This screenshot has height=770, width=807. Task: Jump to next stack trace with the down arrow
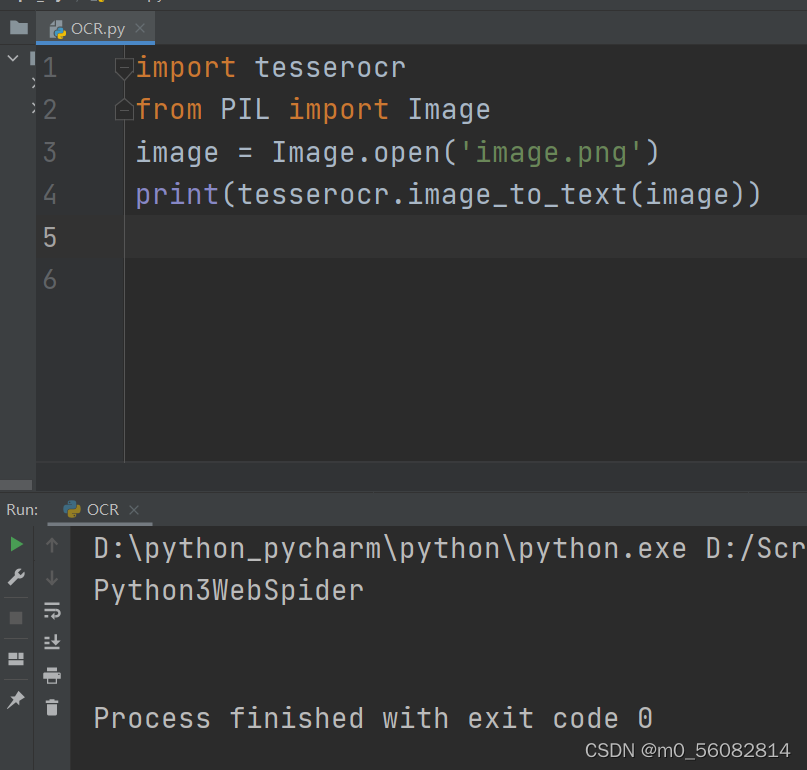pyautogui.click(x=52, y=578)
